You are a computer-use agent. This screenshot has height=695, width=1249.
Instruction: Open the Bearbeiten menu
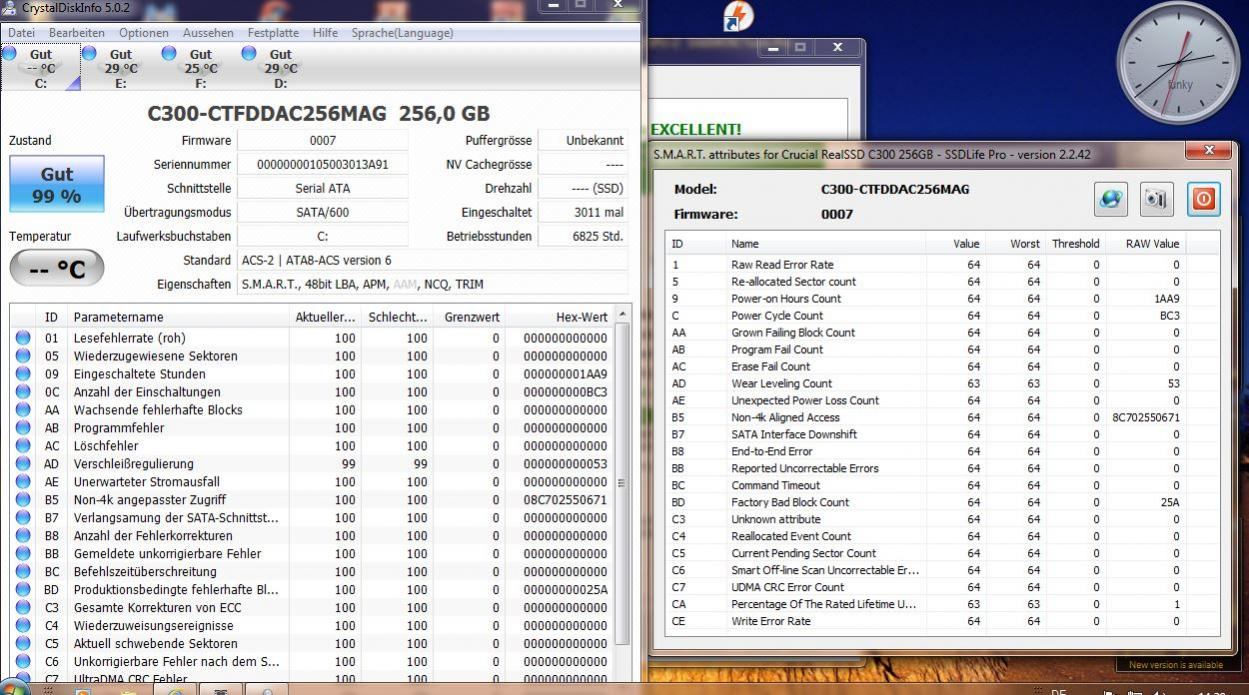click(77, 33)
